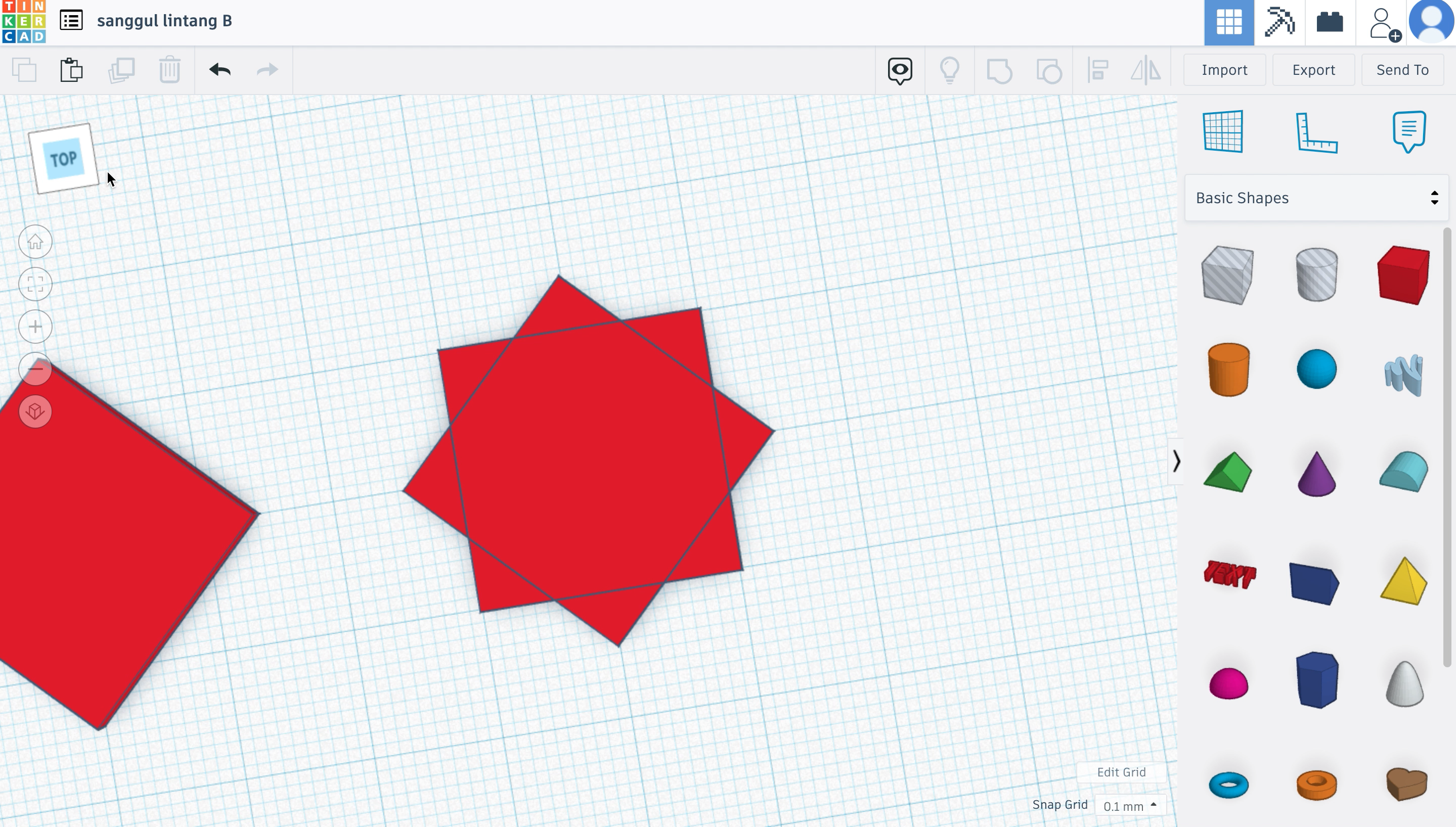Click the Home view button

coord(35,242)
